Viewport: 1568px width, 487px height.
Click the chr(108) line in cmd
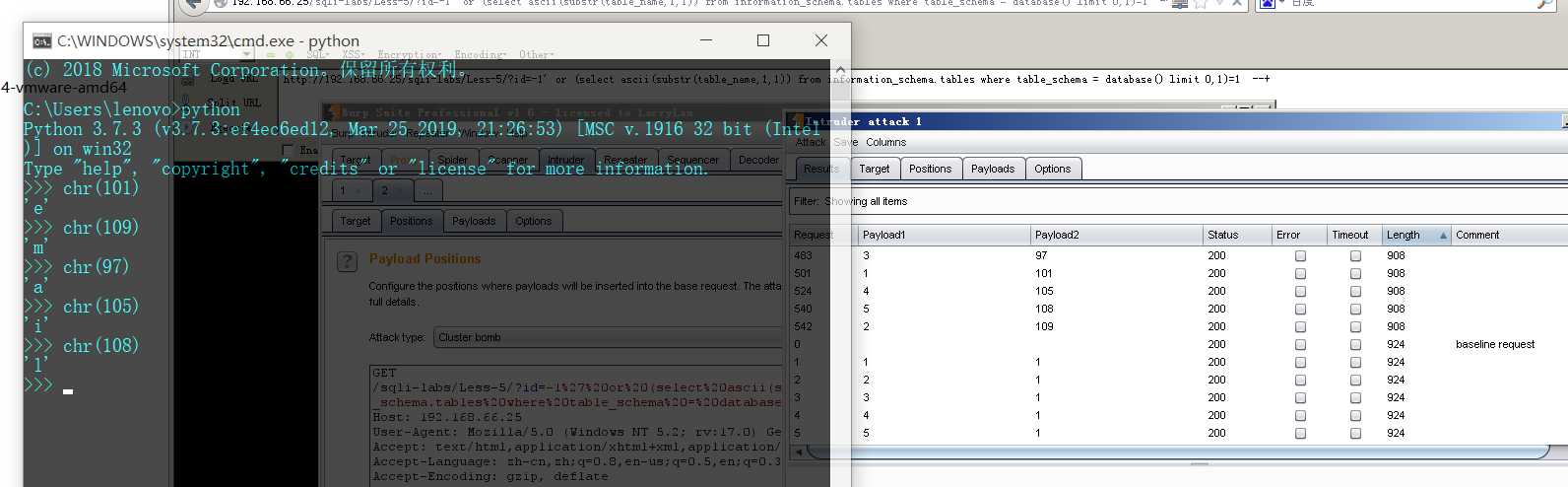coord(82,346)
